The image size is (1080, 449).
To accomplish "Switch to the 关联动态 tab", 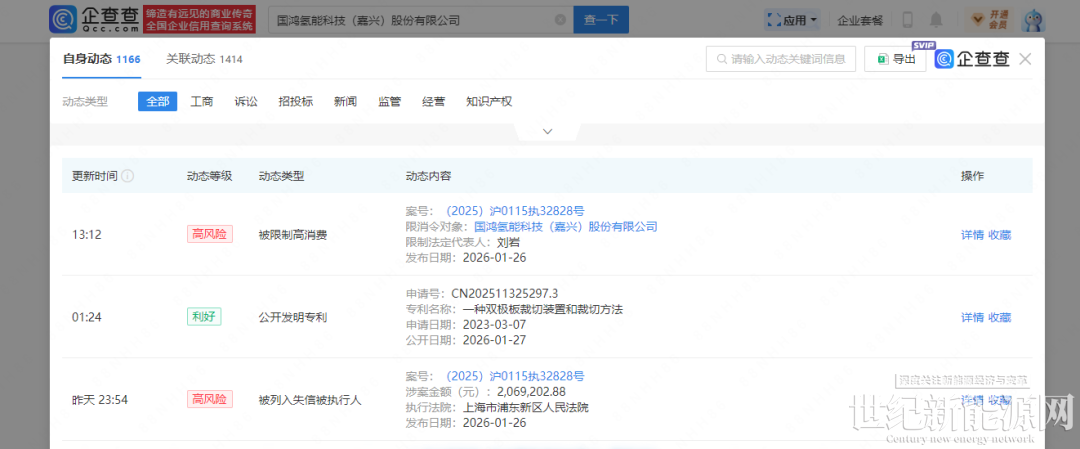I will point(204,59).
